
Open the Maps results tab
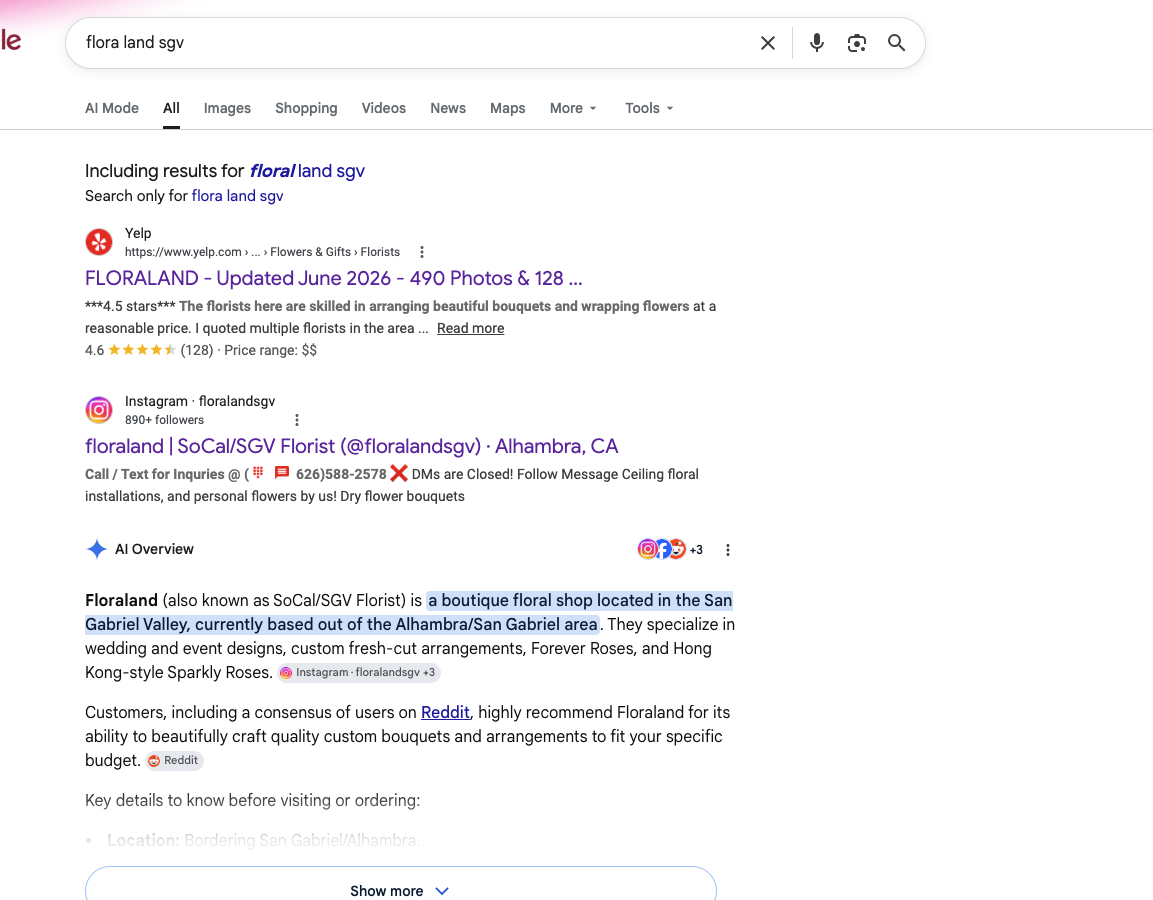[507, 108]
